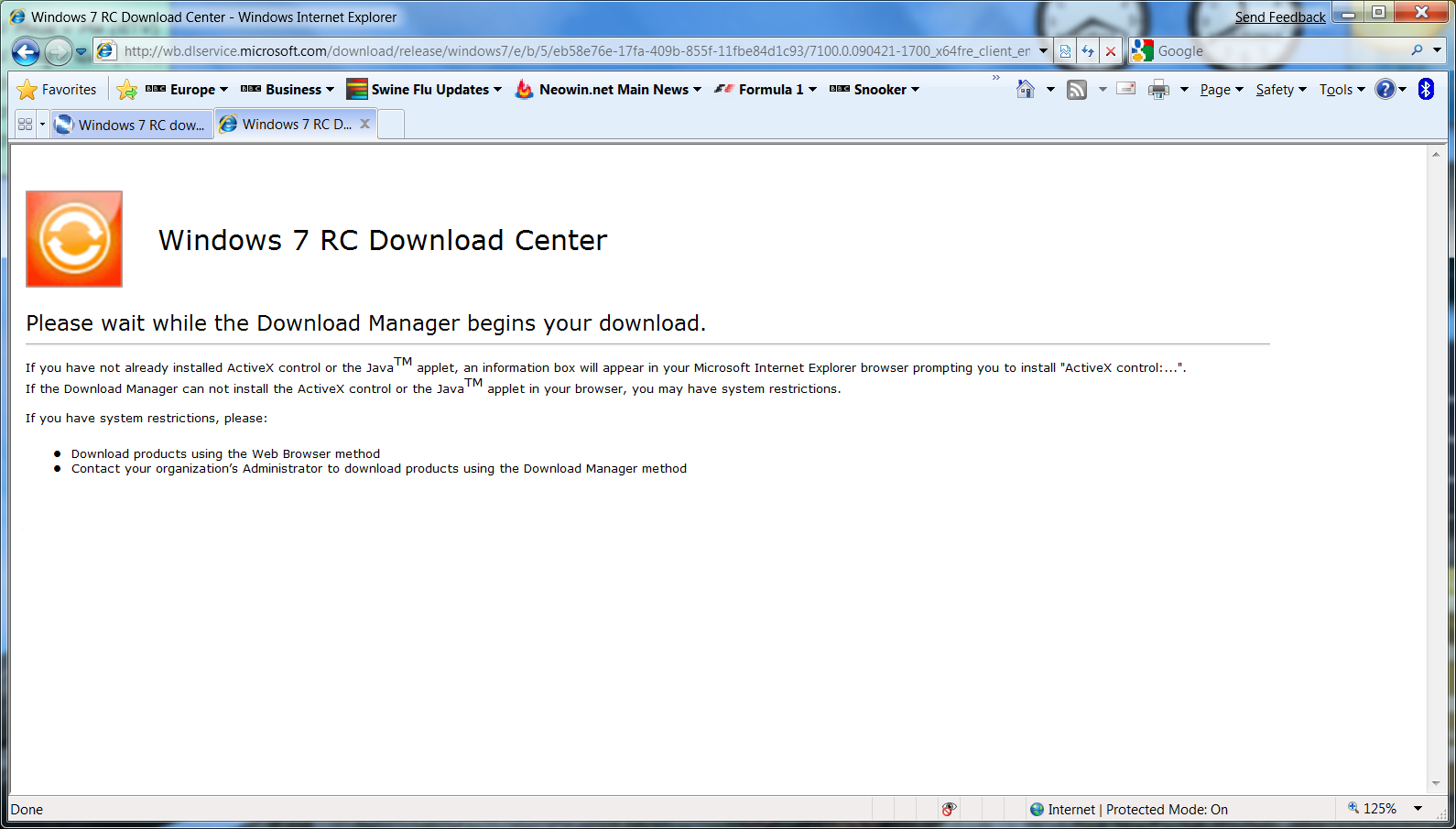Stop loading the page
Viewport: 1456px width, 829px height.
[1111, 51]
